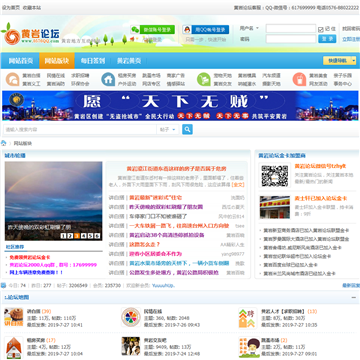Click the green shopping cart category icon
This screenshot has height=360, width=360.
(x=204, y=79)
